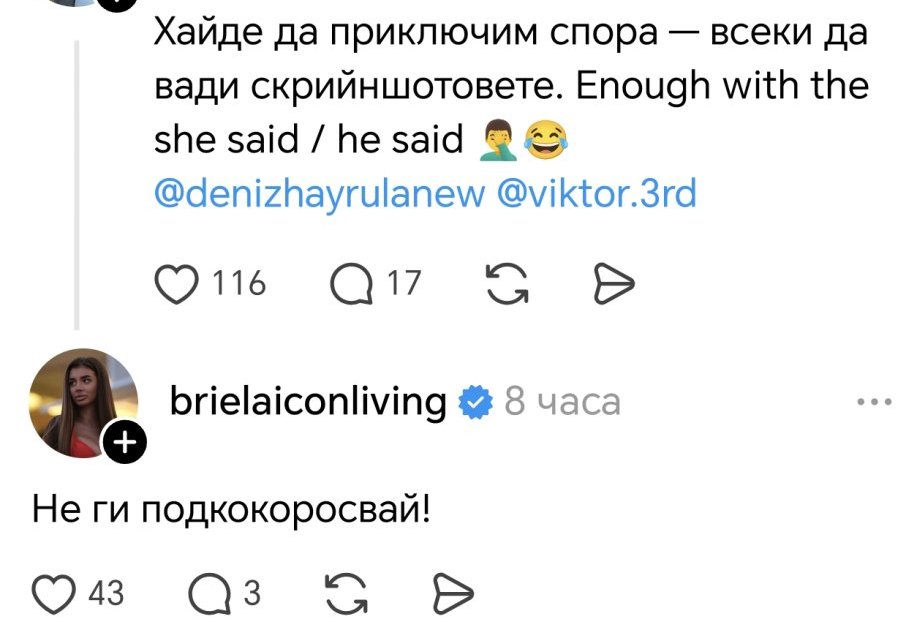Repost the top post about screenshots
Image resolution: width=903 pixels, height=641 pixels.
click(x=505, y=284)
